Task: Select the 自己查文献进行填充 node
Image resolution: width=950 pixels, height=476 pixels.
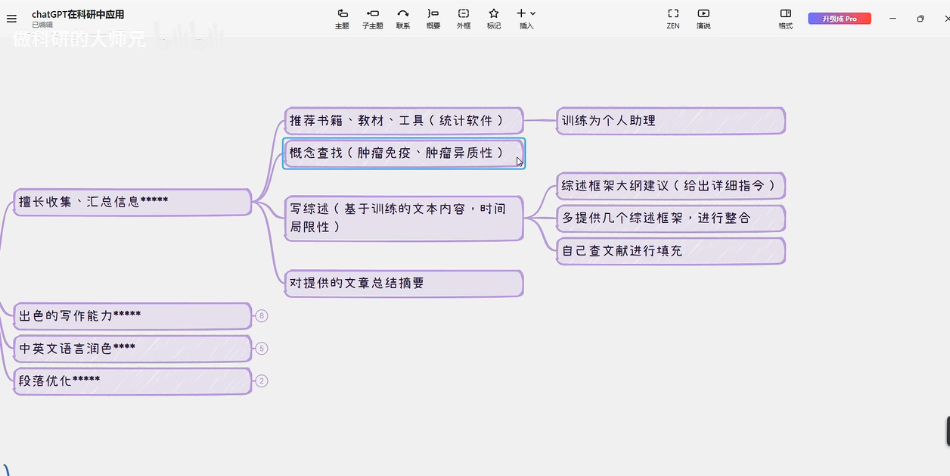Action: (671, 251)
